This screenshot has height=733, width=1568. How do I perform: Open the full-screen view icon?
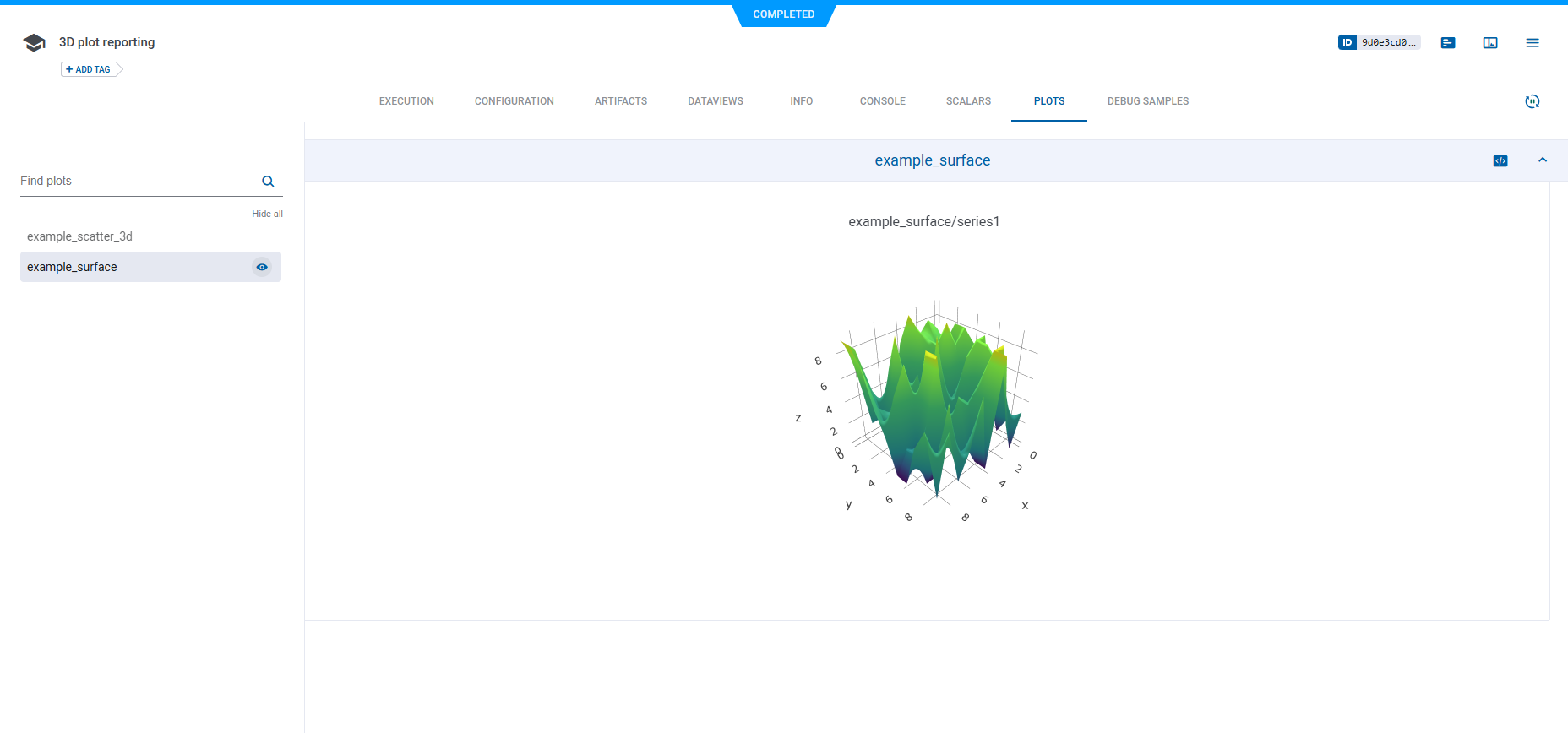(1490, 43)
